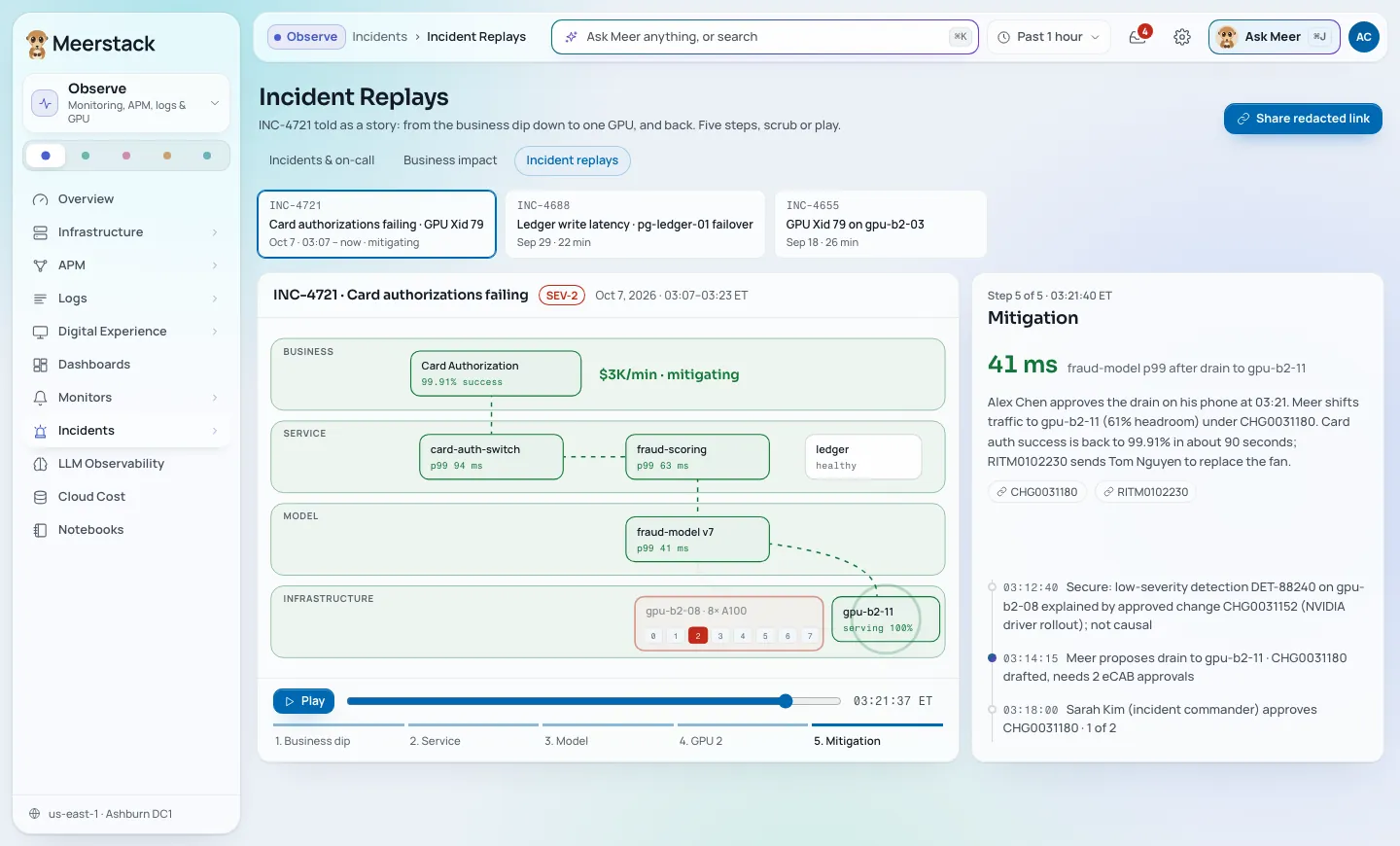Image resolution: width=1400 pixels, height=846 pixels.
Task: Select the Incident replays tab
Action: point(573,160)
